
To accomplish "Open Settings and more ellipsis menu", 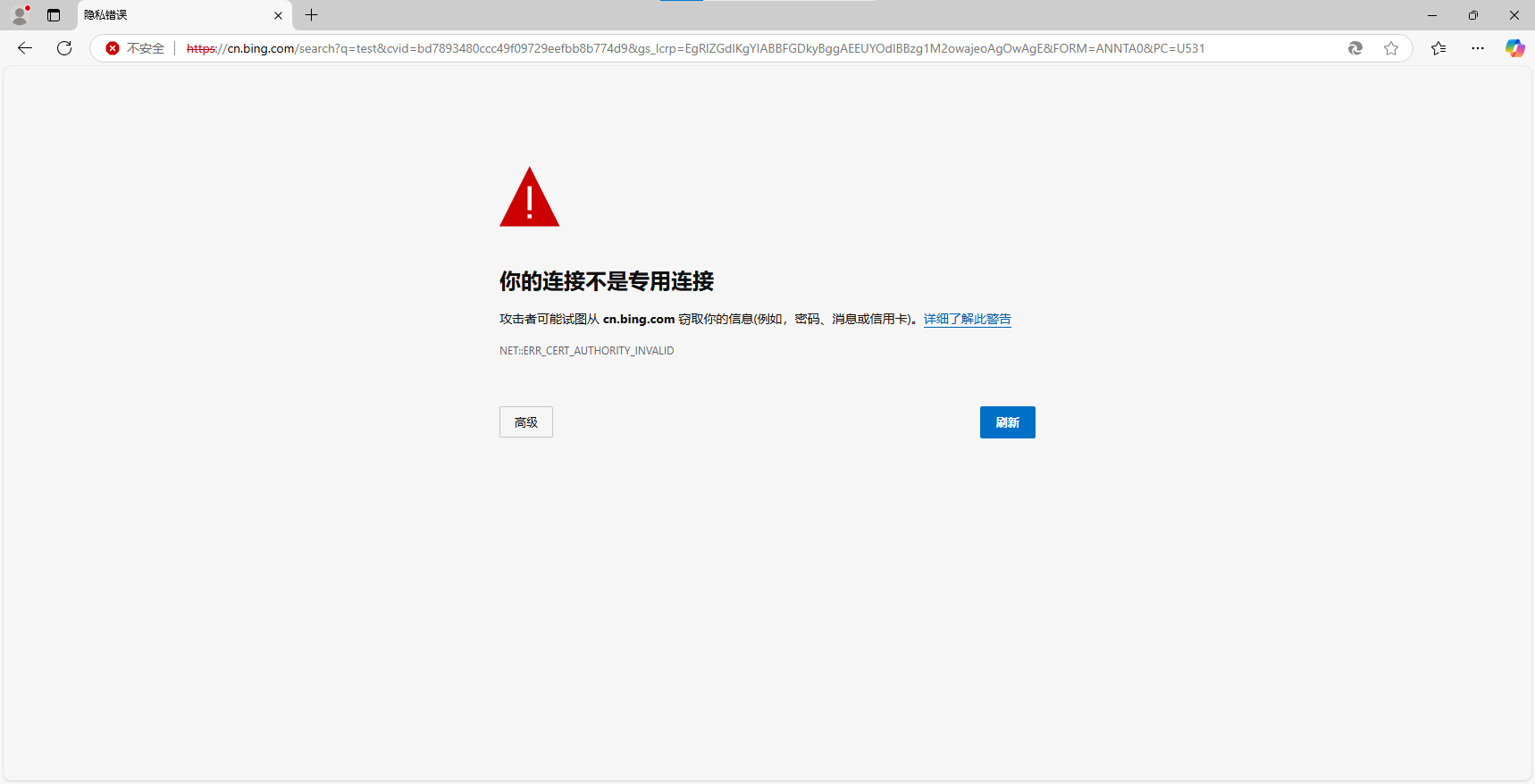I will 1478,48.
